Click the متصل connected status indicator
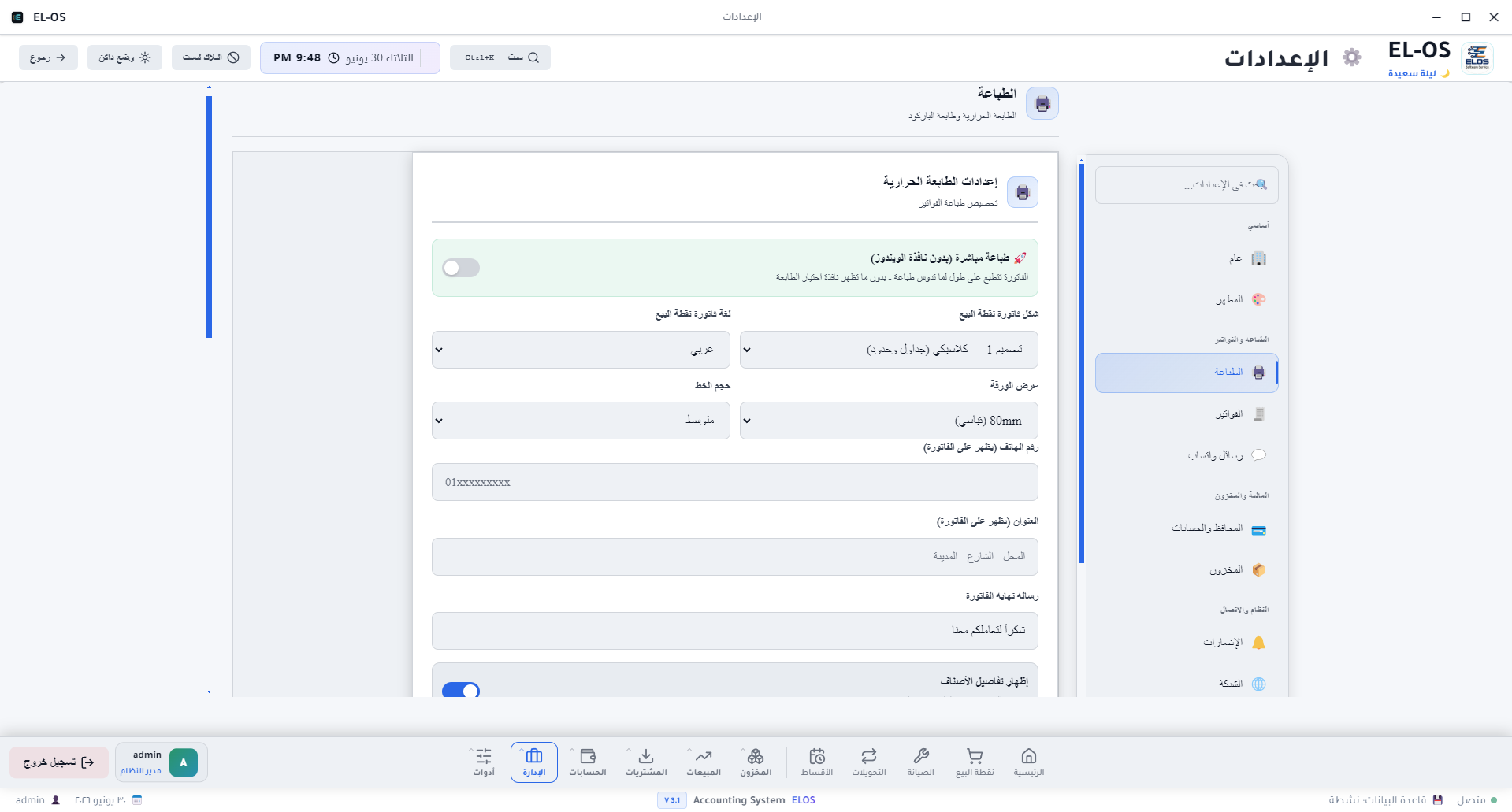 [1477, 800]
